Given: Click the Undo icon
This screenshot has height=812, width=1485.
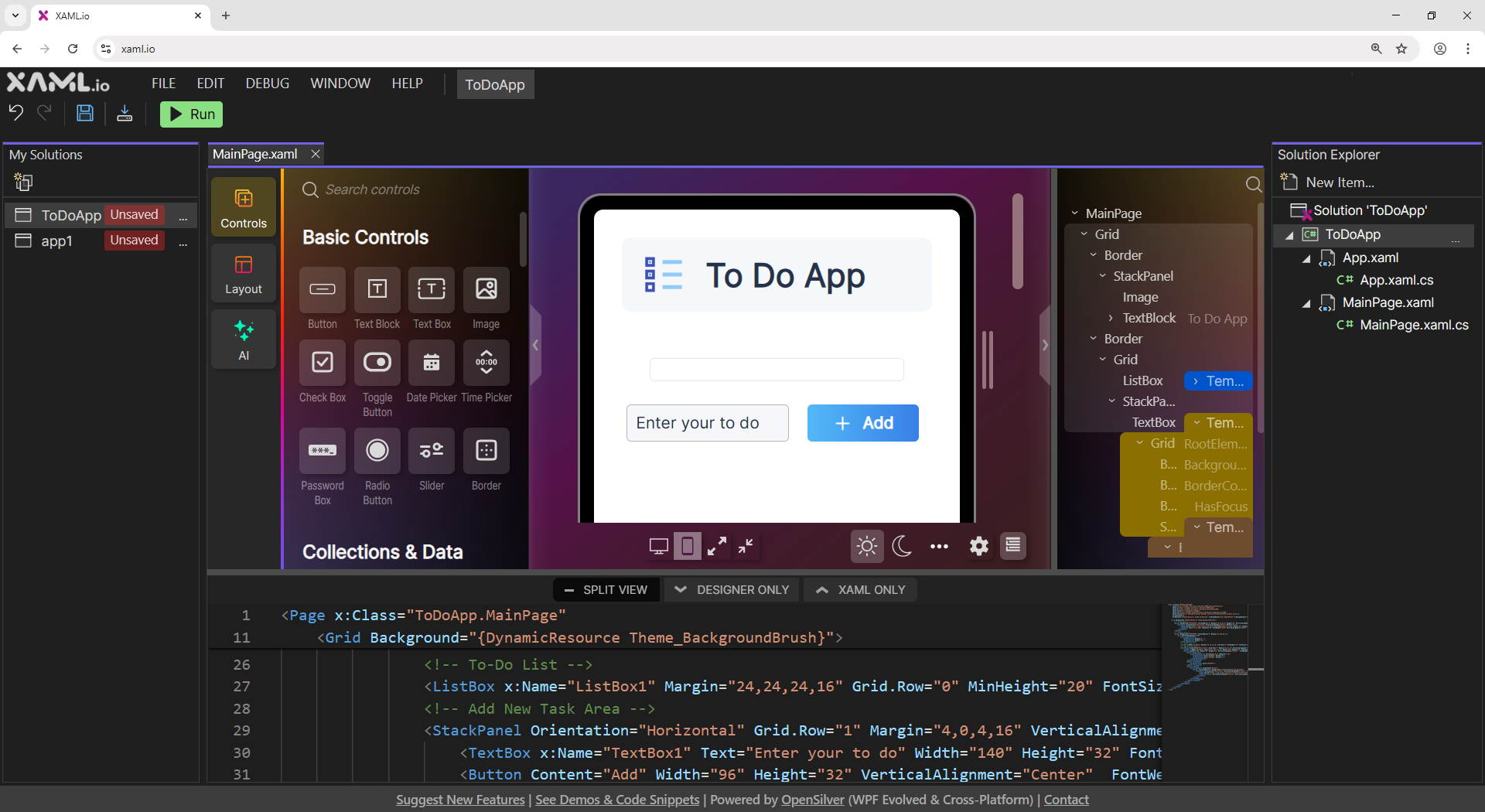Looking at the screenshot, I should click(x=15, y=112).
